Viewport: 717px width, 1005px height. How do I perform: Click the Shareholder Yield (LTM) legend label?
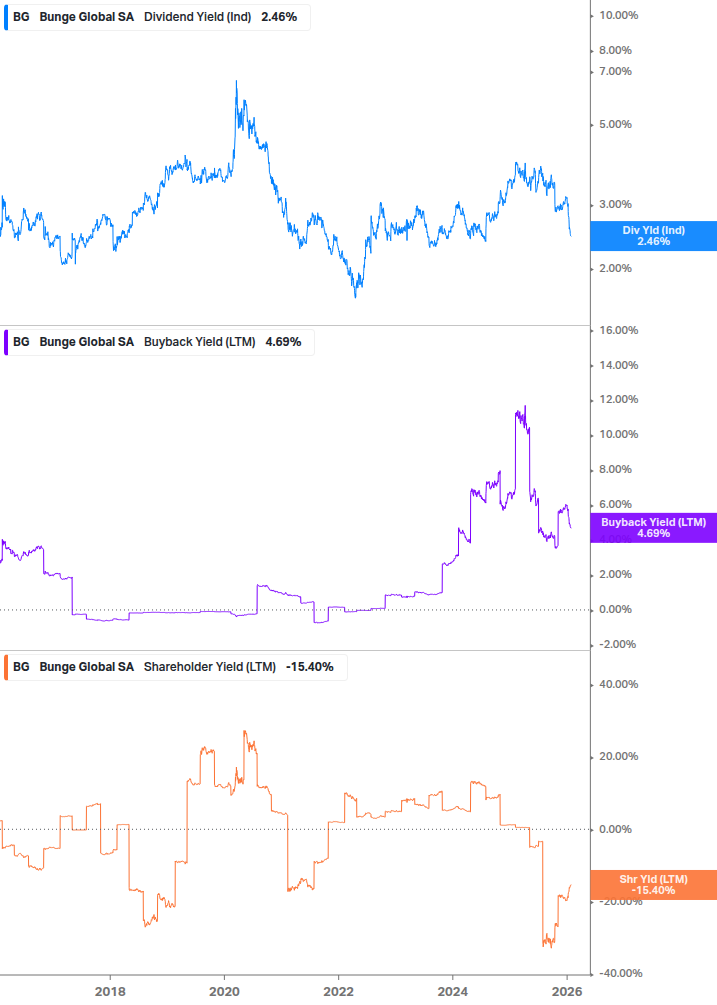point(210,667)
